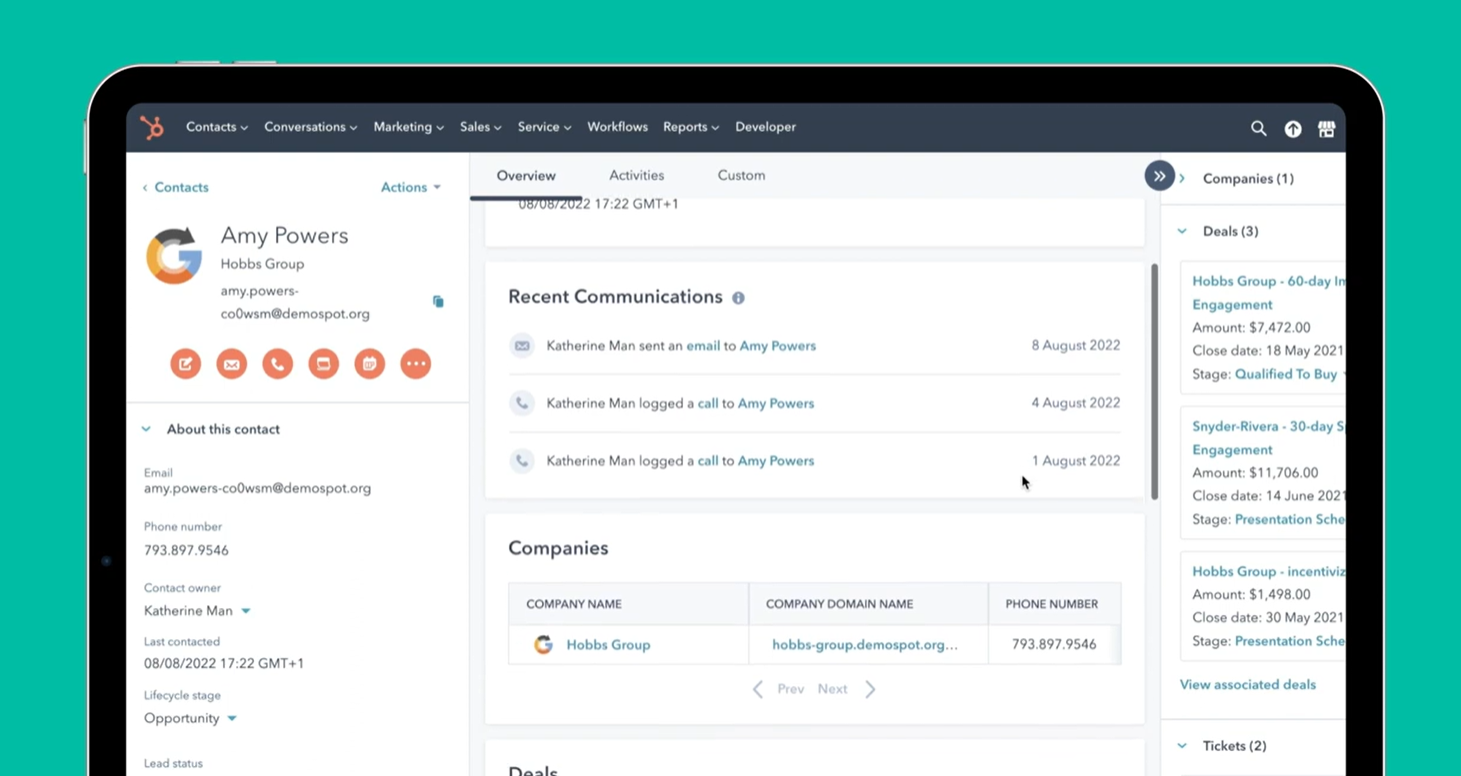Click the orange call action icon
The image size is (1461, 776).
click(x=277, y=364)
